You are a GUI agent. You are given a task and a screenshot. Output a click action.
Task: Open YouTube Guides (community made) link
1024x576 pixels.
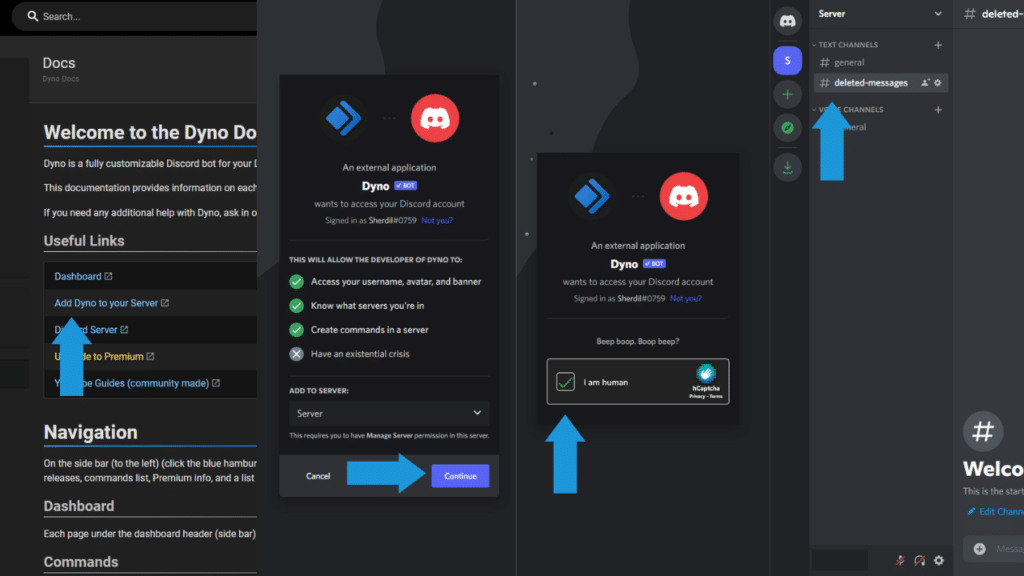[131, 383]
